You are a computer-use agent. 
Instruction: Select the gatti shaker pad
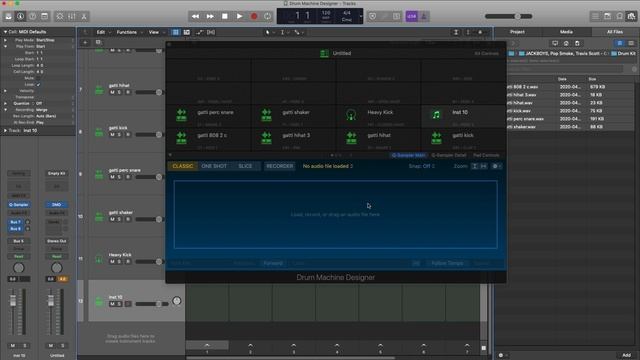point(293,116)
